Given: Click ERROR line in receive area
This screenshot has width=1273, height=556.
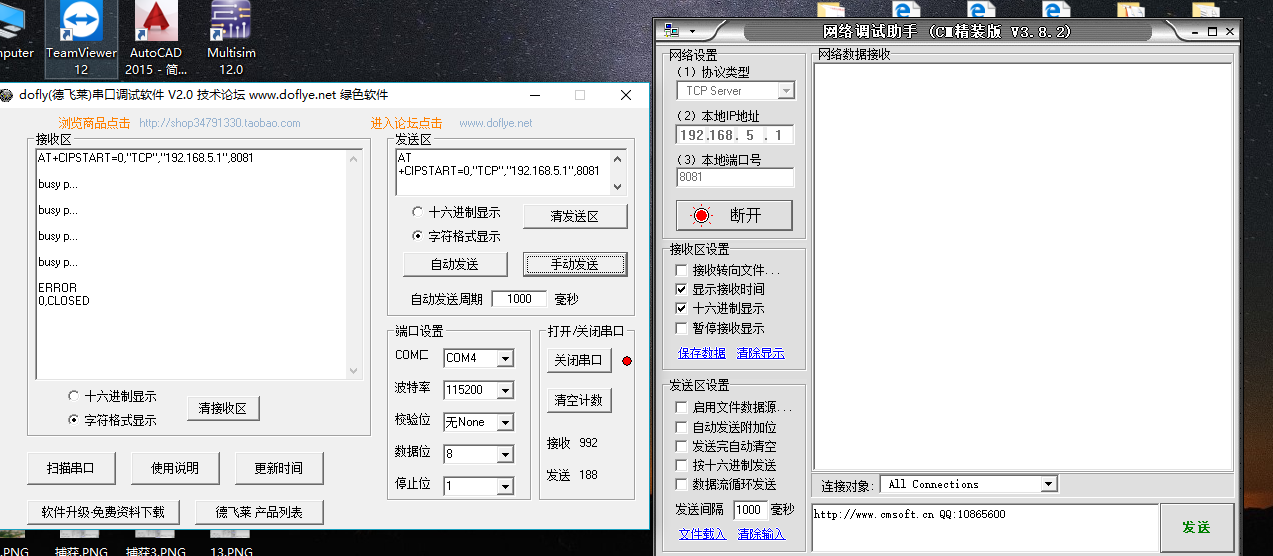Looking at the screenshot, I should (x=57, y=288).
